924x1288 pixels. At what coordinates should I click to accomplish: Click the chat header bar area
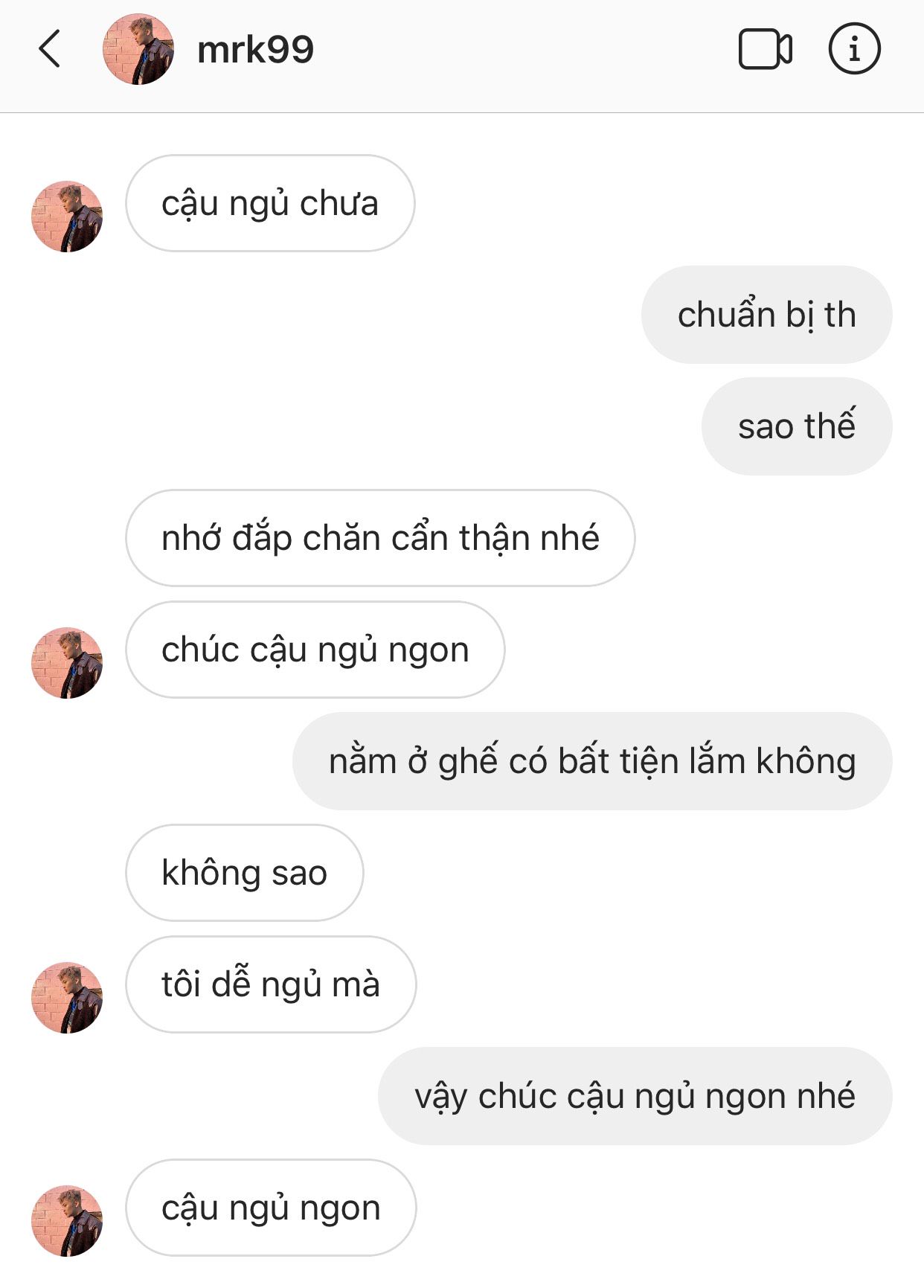(462, 56)
